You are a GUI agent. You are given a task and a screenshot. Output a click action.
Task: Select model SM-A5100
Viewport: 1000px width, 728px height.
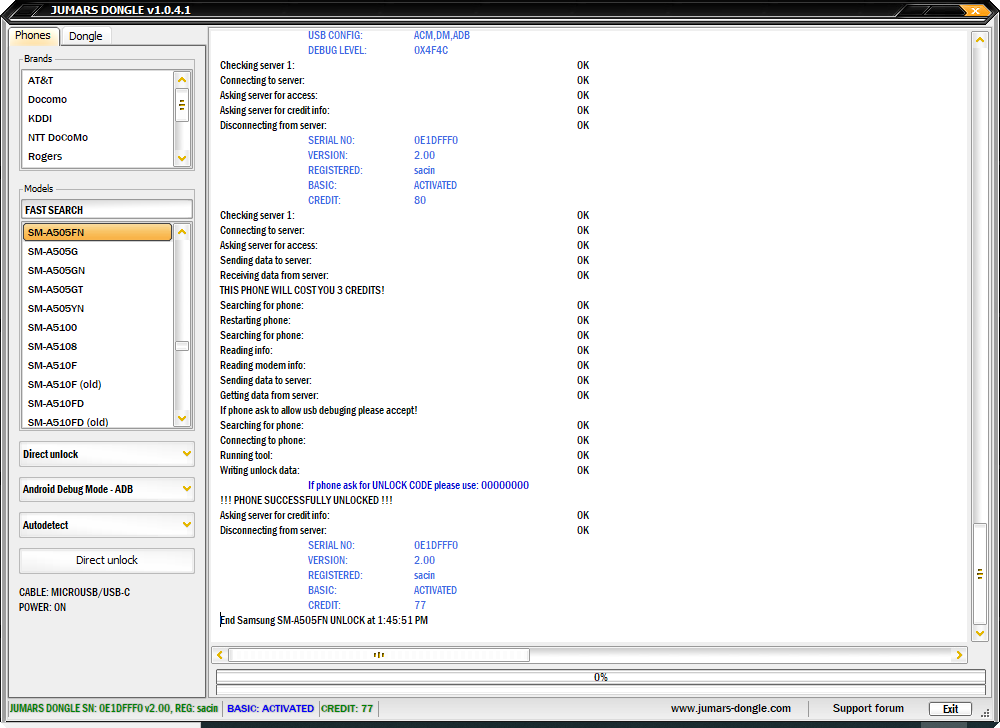[x=97, y=328]
